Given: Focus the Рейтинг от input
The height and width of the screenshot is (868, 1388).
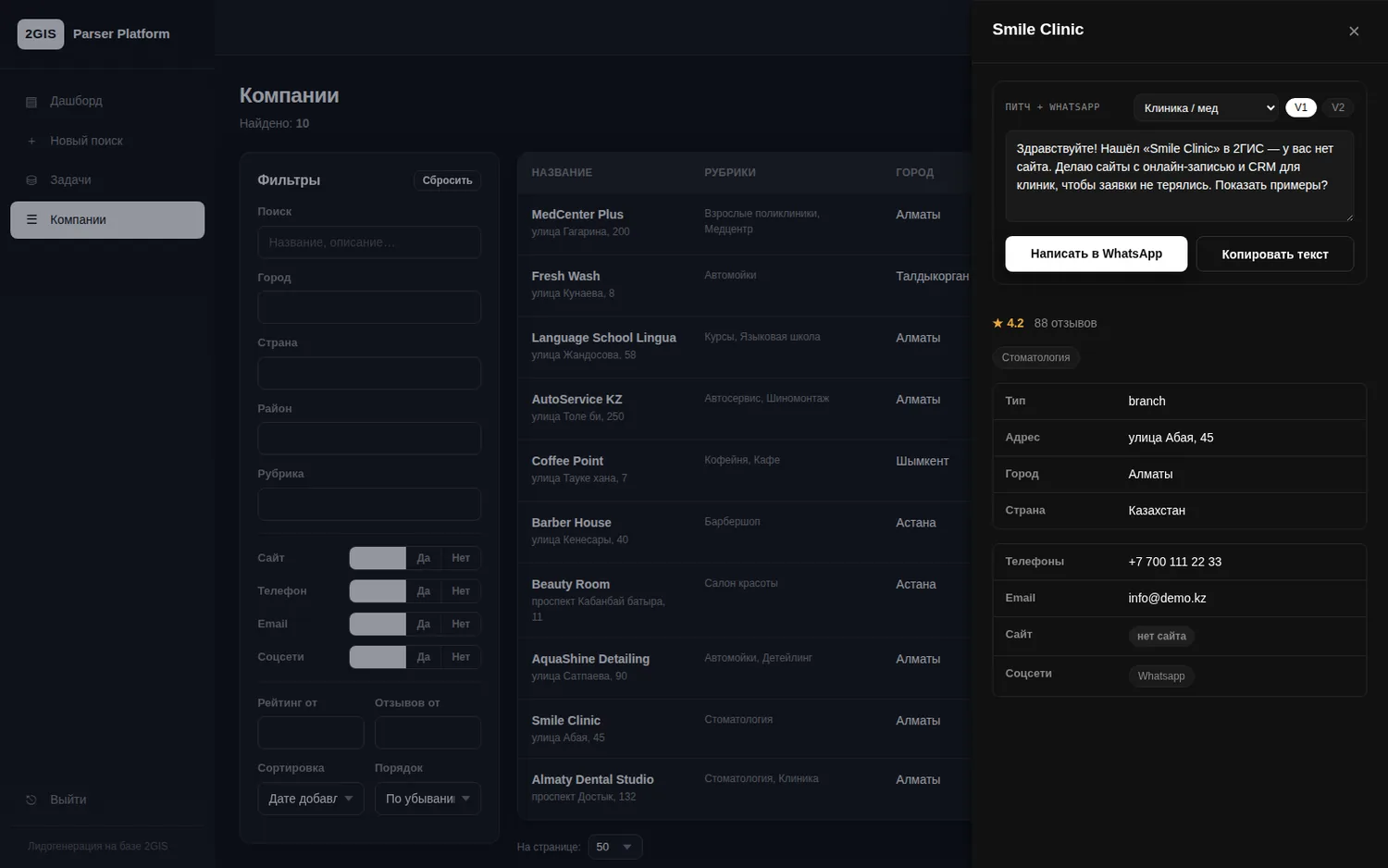Looking at the screenshot, I should pos(311,733).
